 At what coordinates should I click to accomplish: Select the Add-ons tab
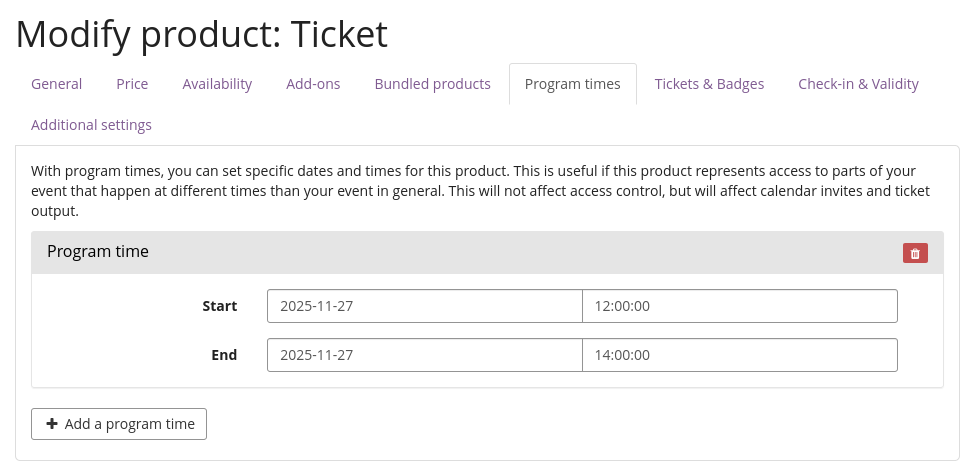click(x=313, y=84)
